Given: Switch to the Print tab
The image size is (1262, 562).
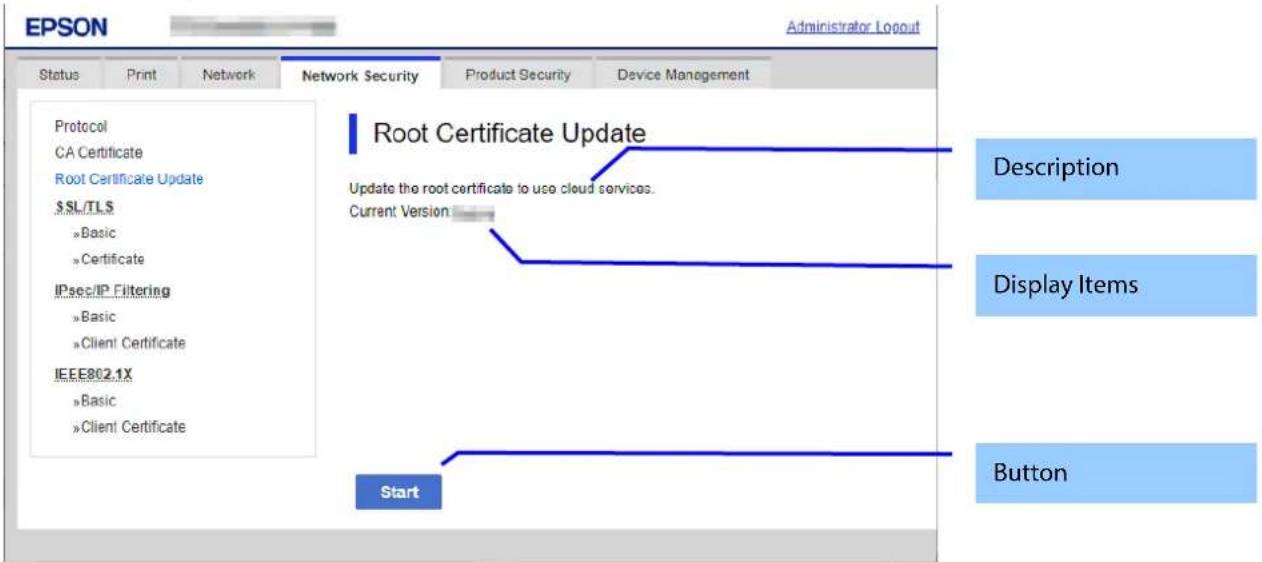Looking at the screenshot, I should 141,75.
